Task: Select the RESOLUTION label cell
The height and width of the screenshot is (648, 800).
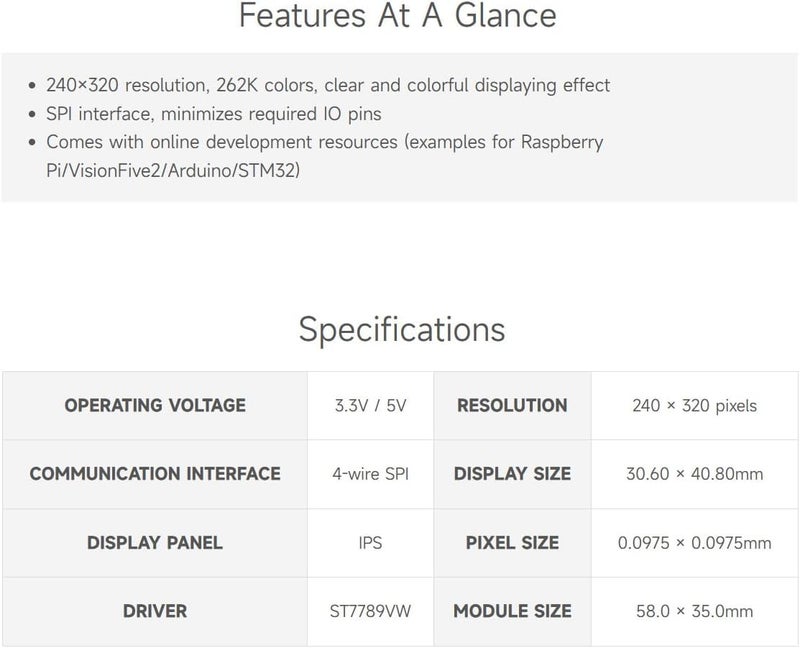Action: click(x=512, y=406)
